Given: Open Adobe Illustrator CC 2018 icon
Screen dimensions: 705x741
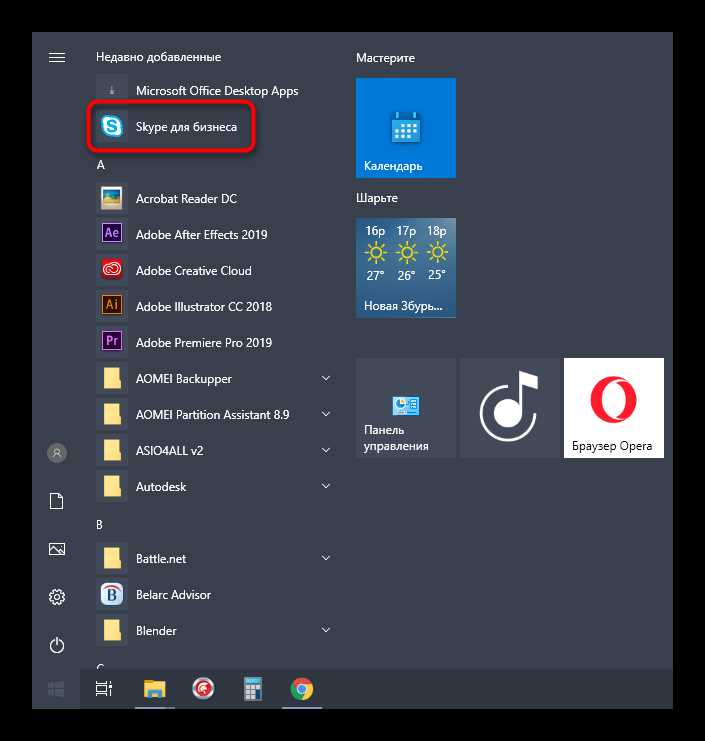Looking at the screenshot, I should tap(112, 306).
